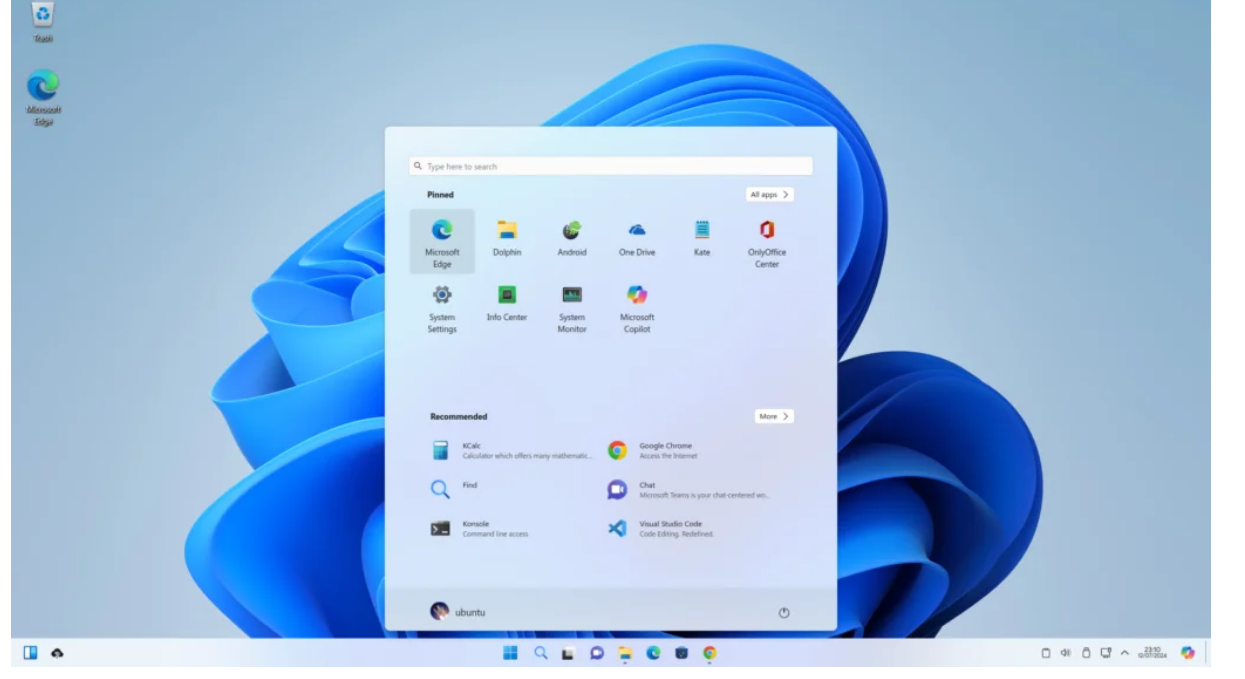
Task: Open System Settings from pinned apps
Action: click(442, 307)
